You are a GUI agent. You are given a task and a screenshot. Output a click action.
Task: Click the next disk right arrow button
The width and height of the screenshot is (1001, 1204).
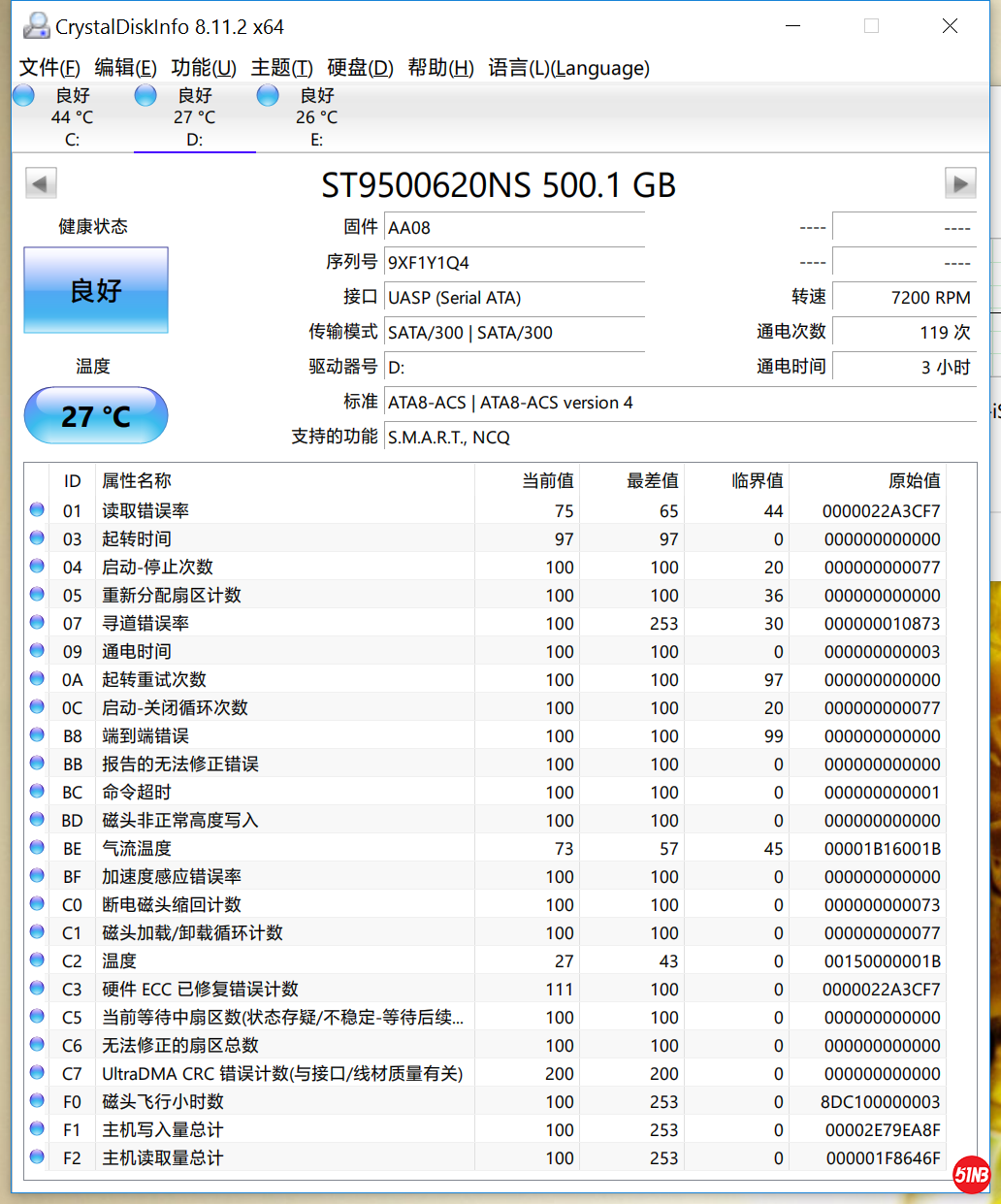click(959, 182)
